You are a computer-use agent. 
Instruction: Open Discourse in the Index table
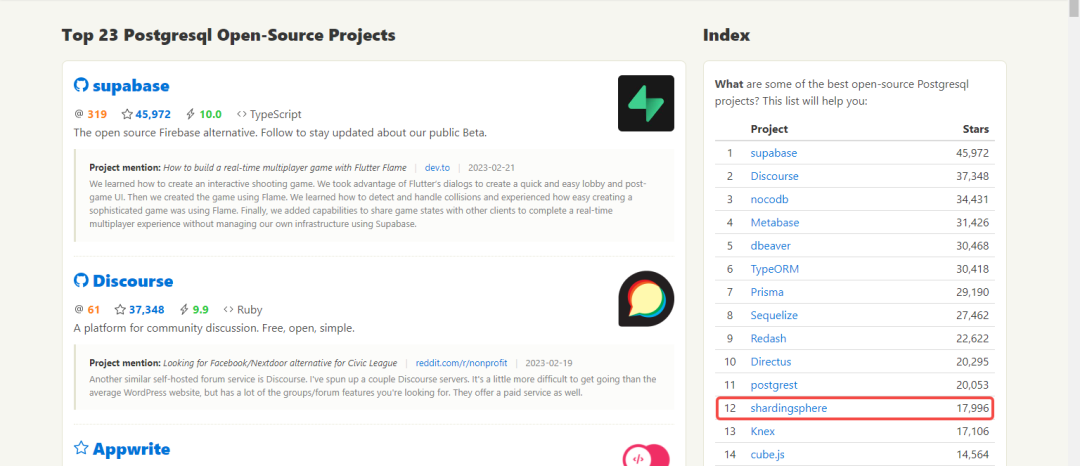click(774, 176)
